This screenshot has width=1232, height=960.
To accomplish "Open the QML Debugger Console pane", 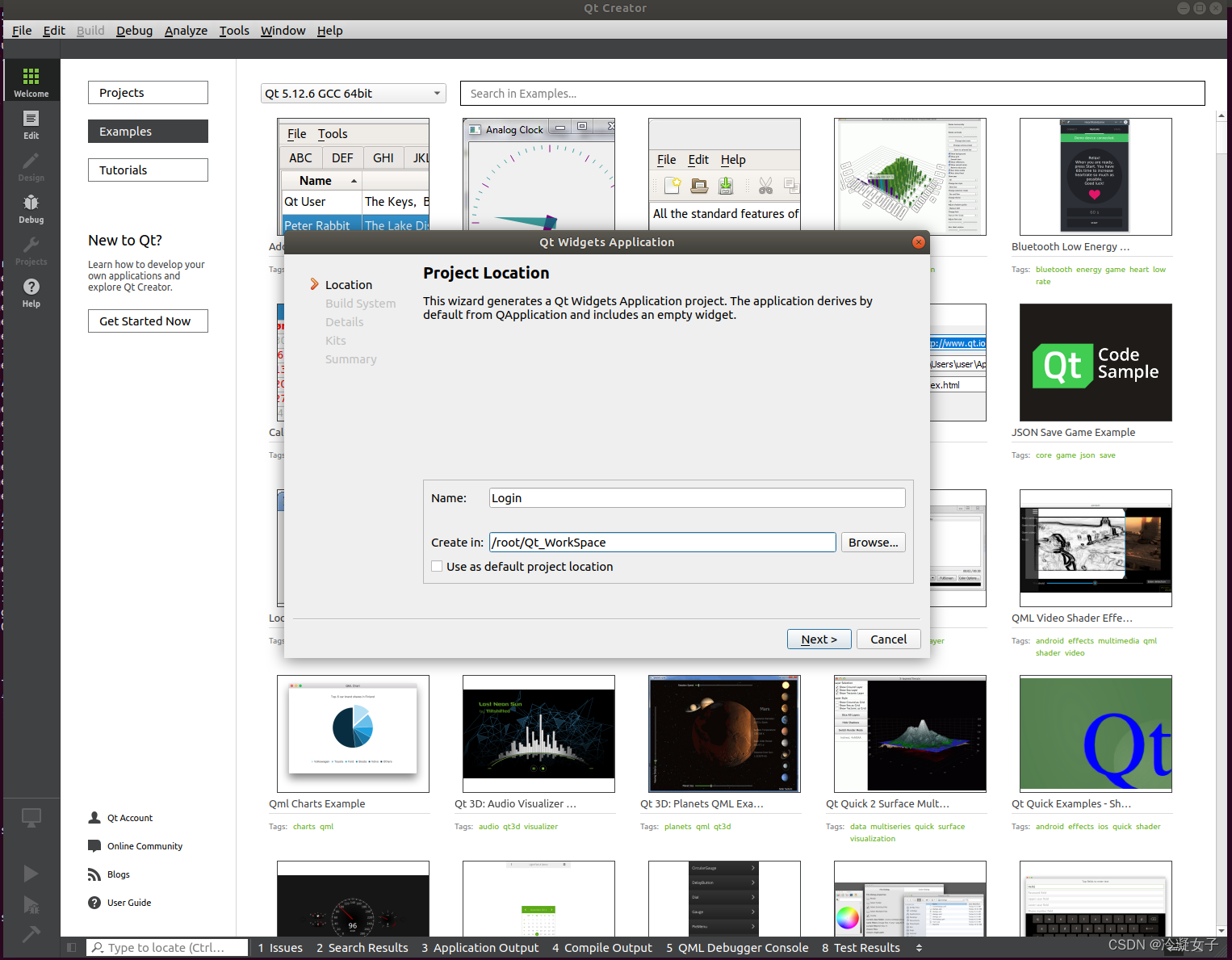I will (737, 948).
